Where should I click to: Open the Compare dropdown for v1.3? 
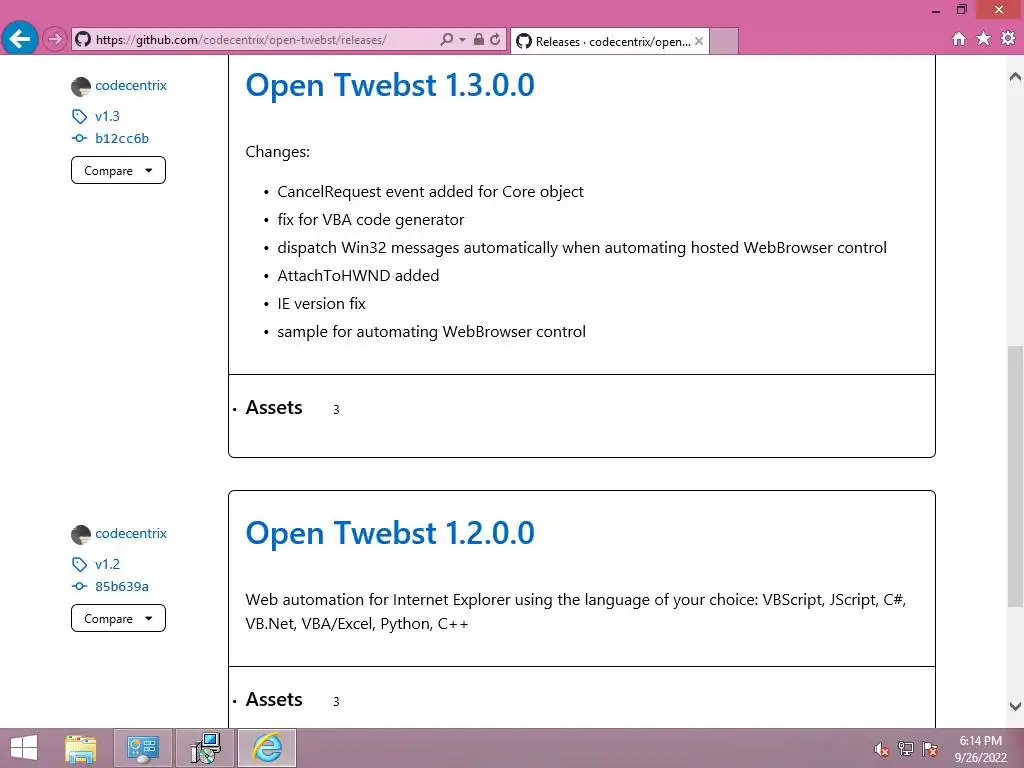(118, 170)
